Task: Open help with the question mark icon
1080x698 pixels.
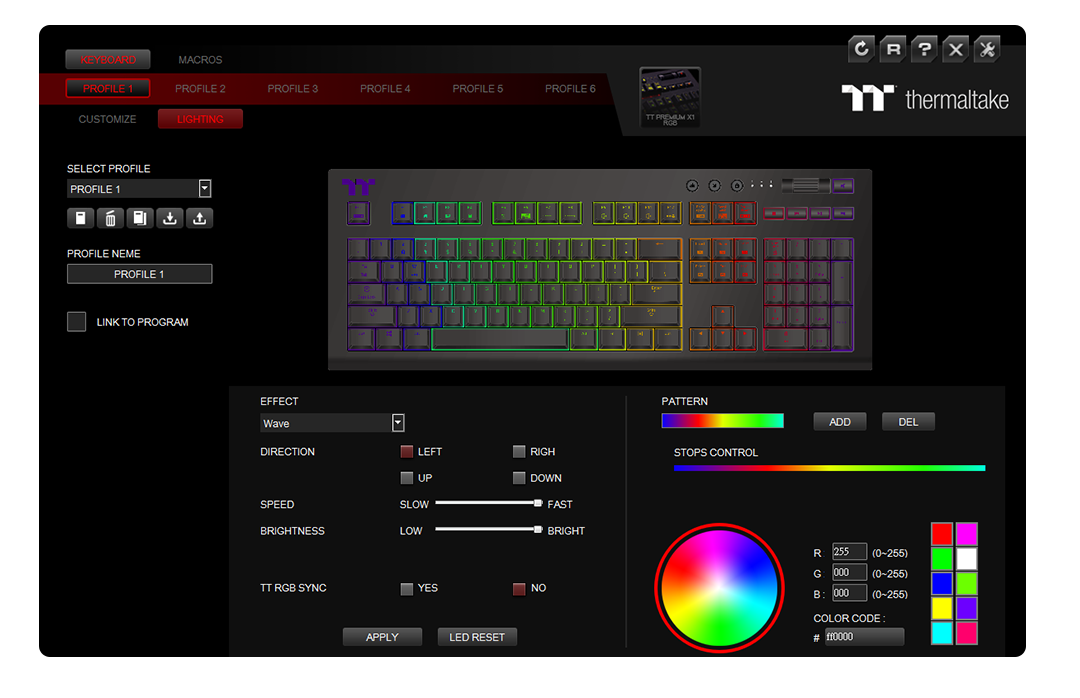Action: [924, 49]
